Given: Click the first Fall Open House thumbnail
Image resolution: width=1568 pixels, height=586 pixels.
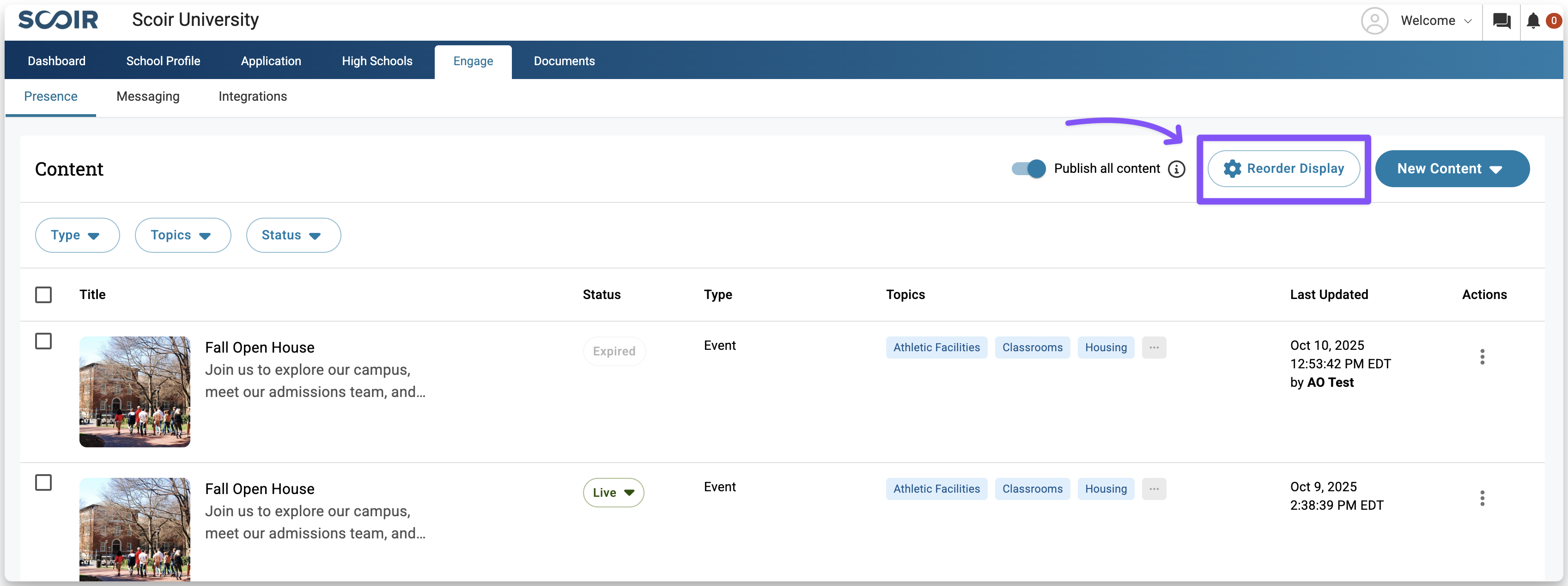Looking at the screenshot, I should pyautogui.click(x=134, y=391).
